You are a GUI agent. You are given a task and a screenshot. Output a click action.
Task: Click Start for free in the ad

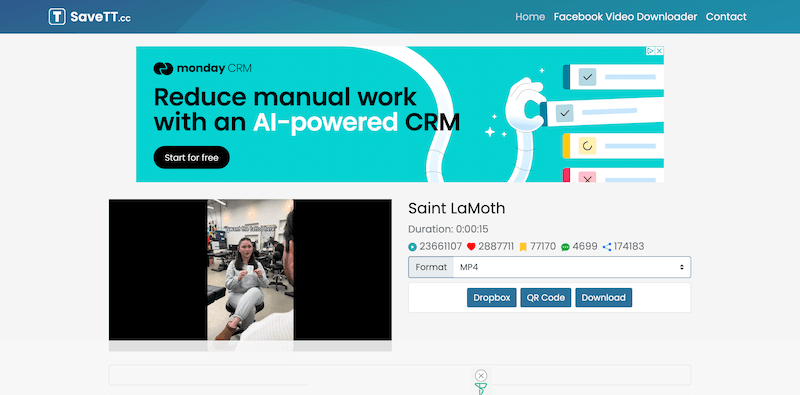pos(191,158)
